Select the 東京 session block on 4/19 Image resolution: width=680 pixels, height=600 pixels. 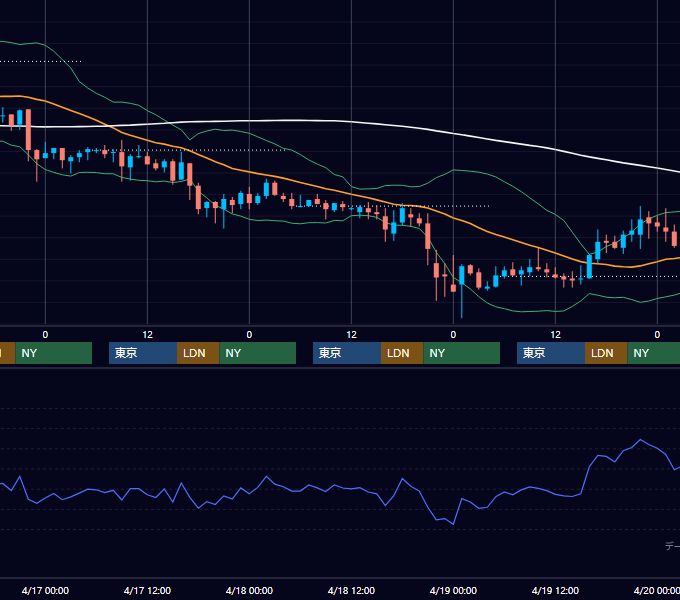[x=551, y=353]
